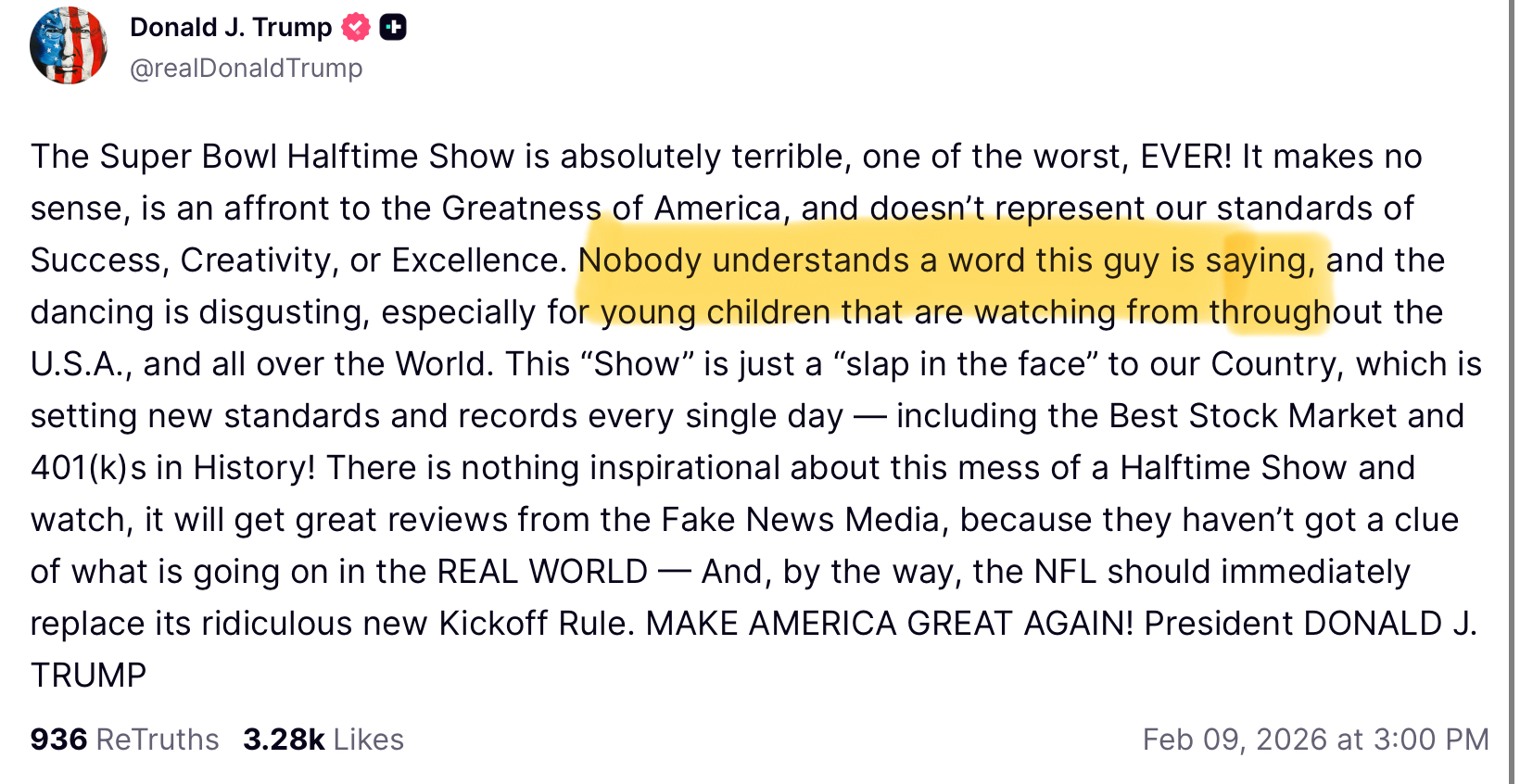This screenshot has height=784, width=1520.
Task: Open Donald J. Trump's profile avatar
Action: [69, 46]
